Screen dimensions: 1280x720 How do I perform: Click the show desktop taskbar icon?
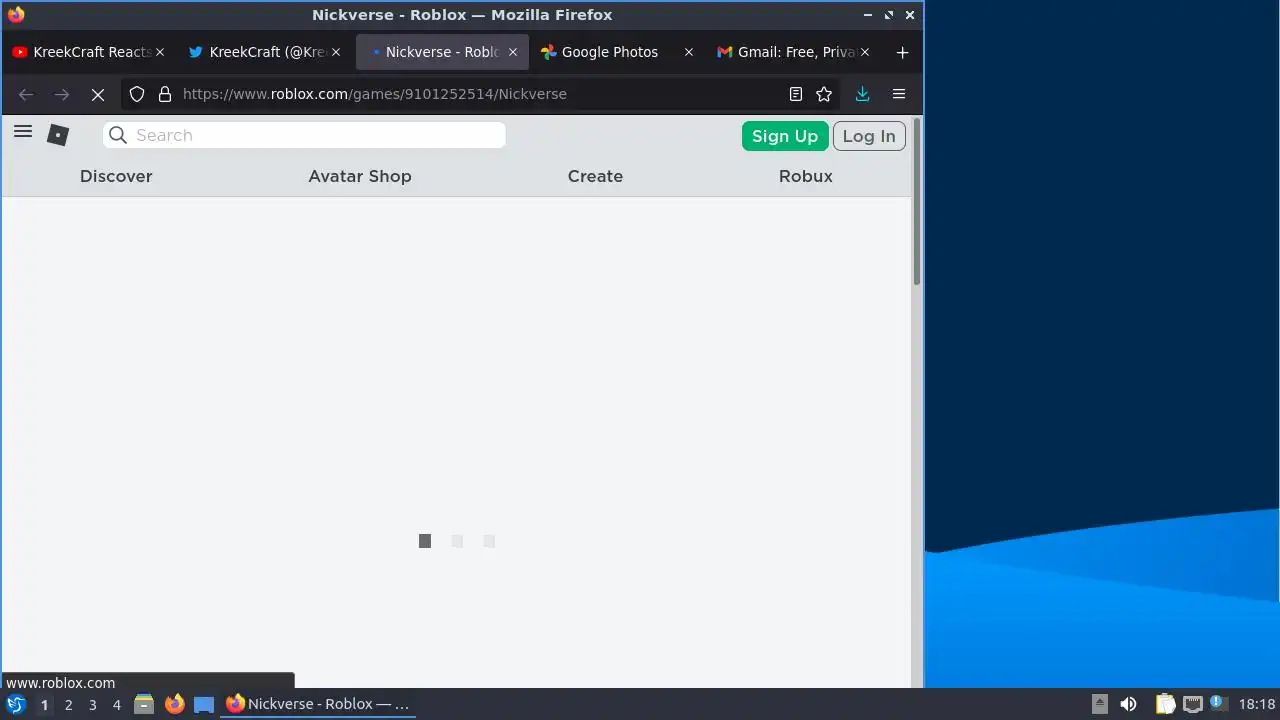[204, 704]
